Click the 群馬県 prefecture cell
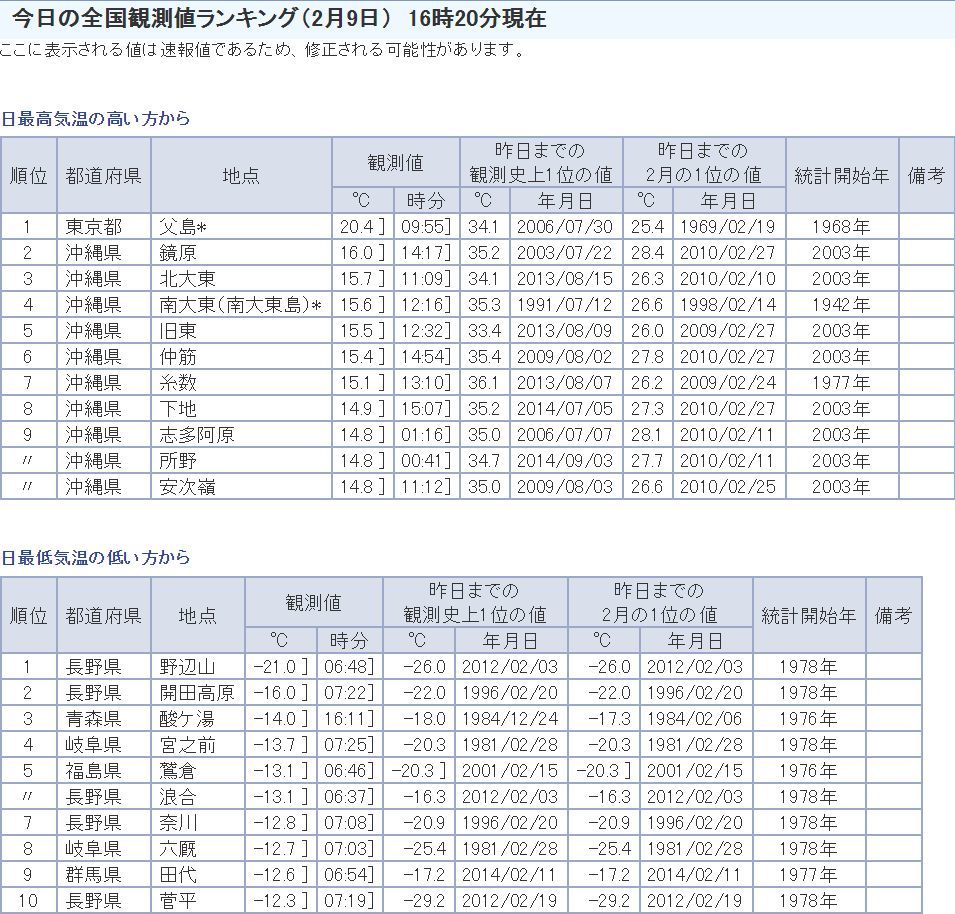Viewport: 955px width, 914px height. (x=93, y=875)
